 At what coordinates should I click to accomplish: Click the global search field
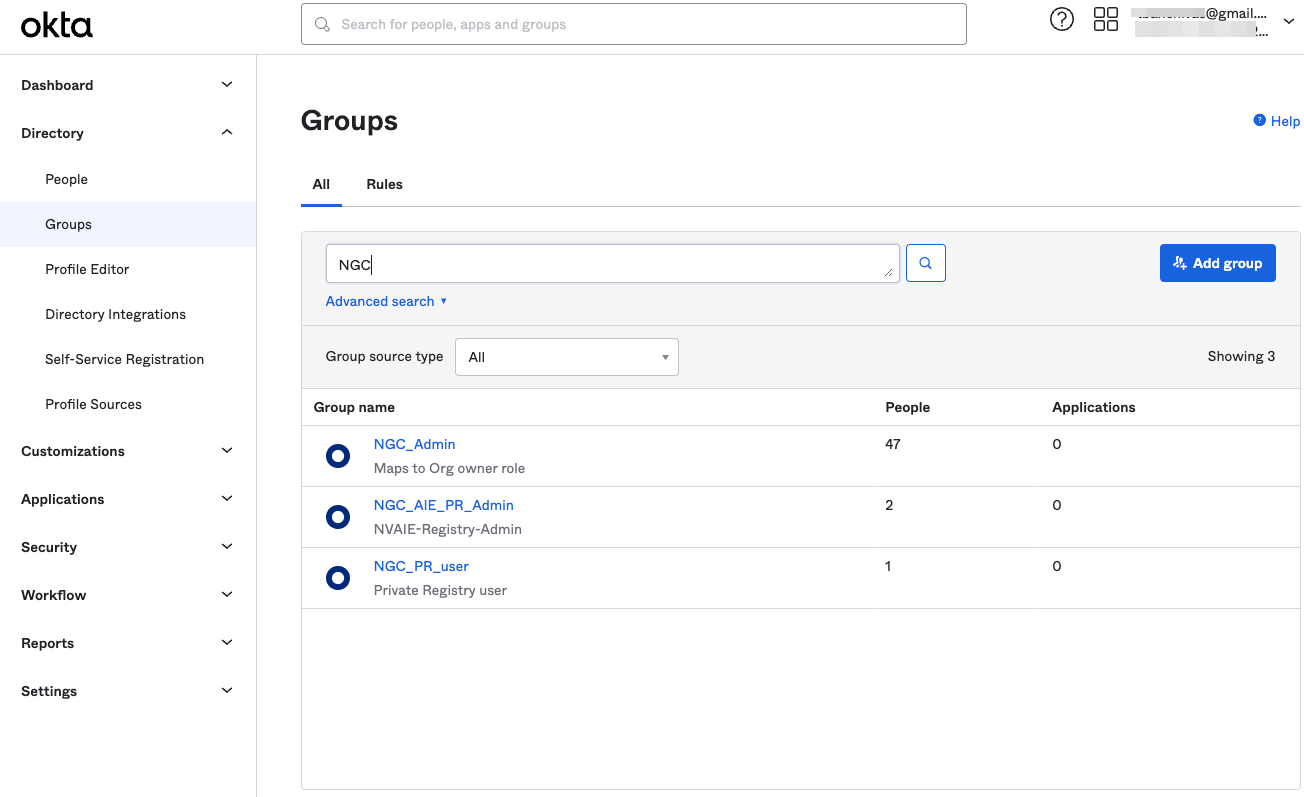633,24
